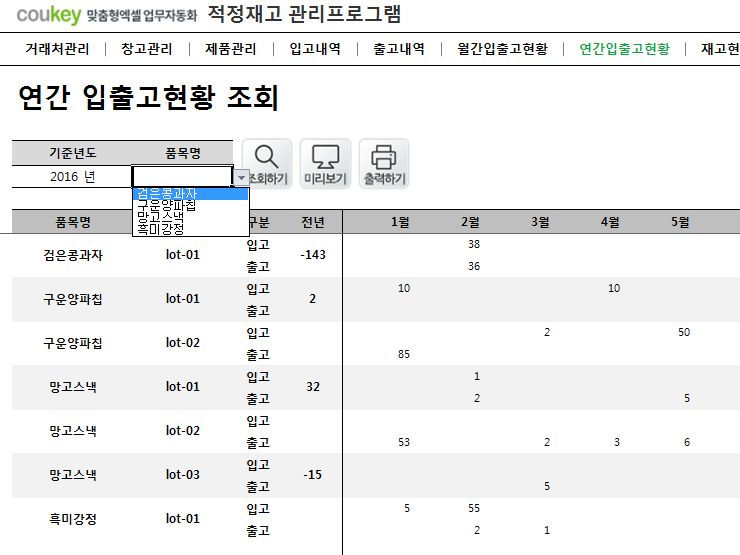The width and height of the screenshot is (740, 555).
Task: Select the 3월 column header
Action: click(540, 222)
